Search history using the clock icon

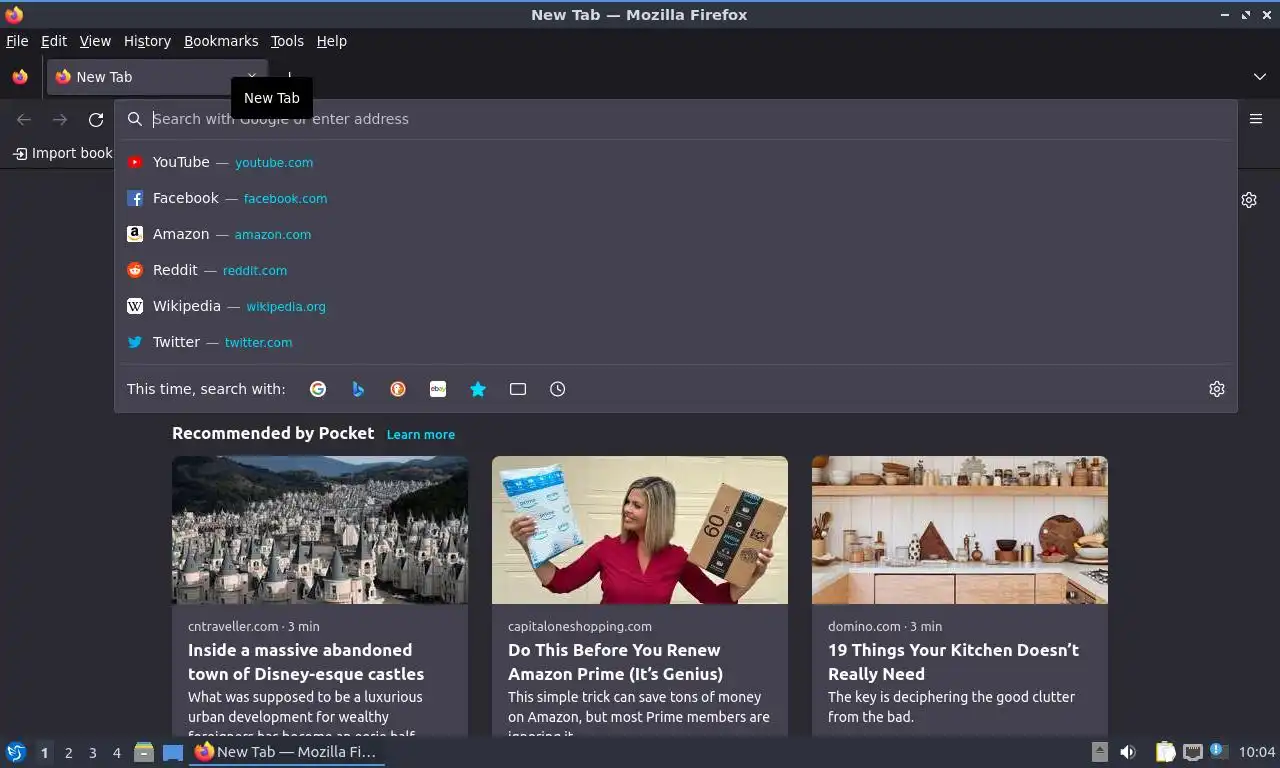tap(558, 389)
